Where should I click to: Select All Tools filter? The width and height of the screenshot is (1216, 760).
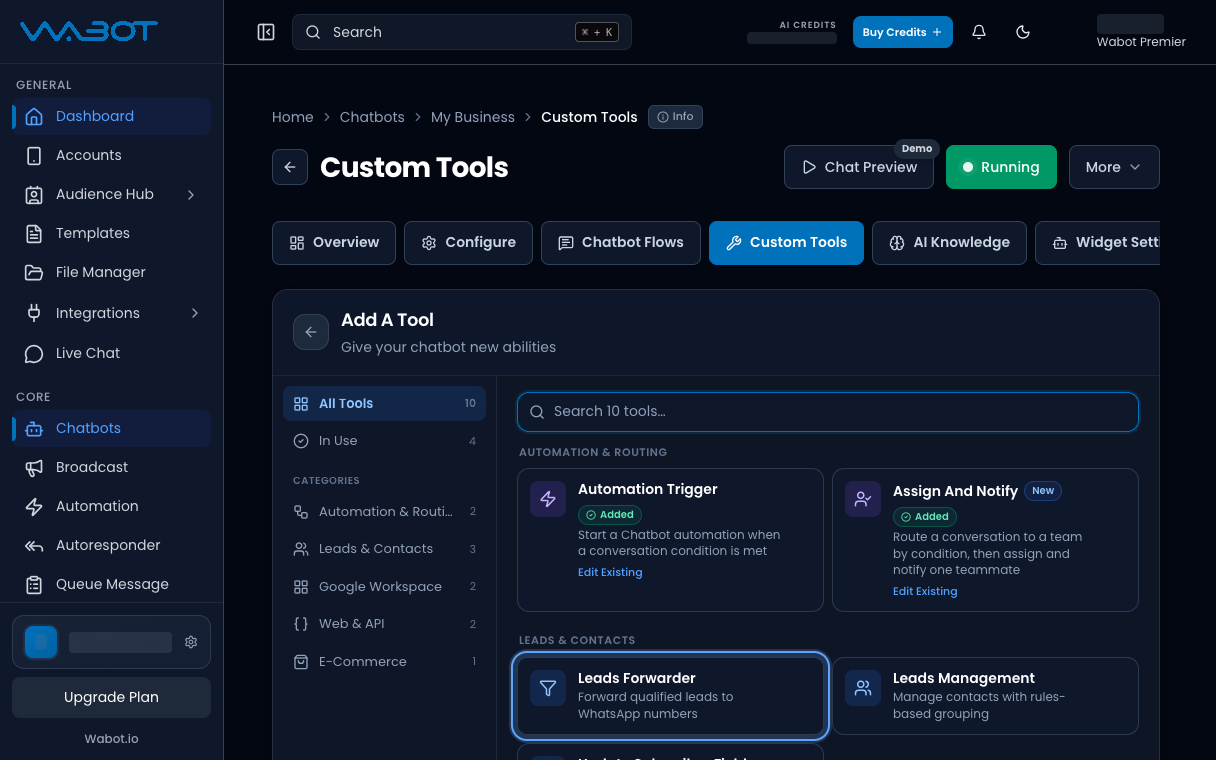[x=385, y=404]
